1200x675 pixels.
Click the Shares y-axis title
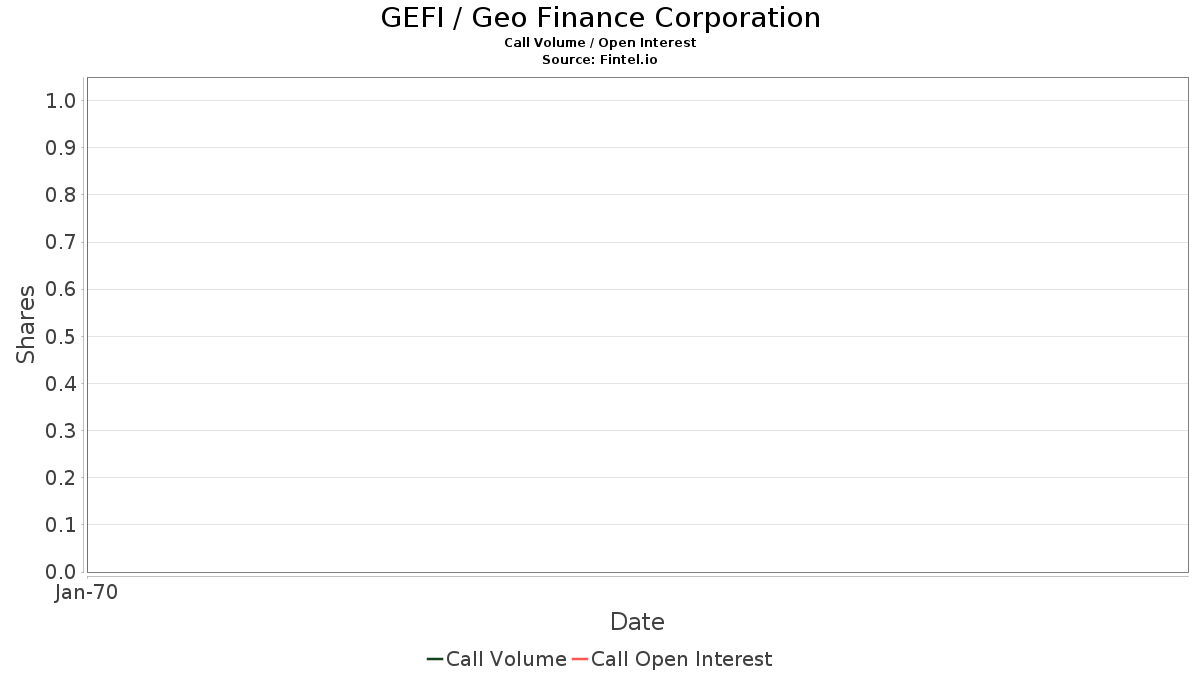coord(26,324)
